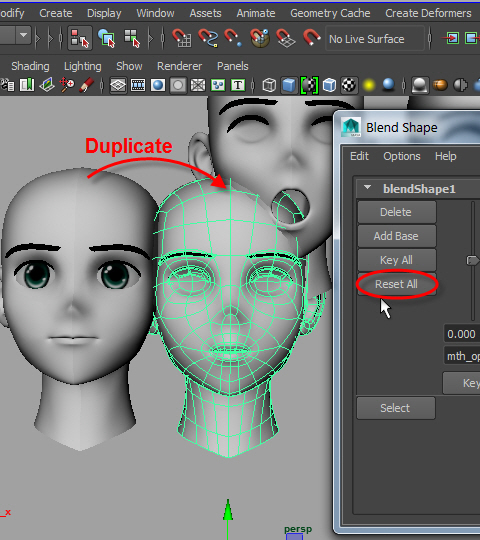Screen dimensions: 480x540
Task: Click the X-Ray Joints half-sphere icon
Action: [x=460, y=85]
